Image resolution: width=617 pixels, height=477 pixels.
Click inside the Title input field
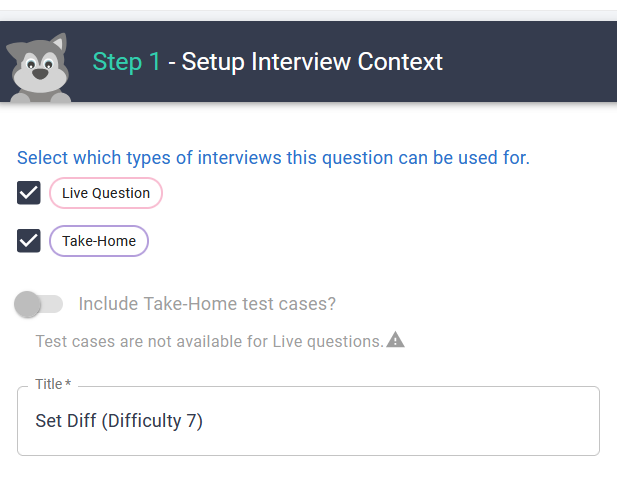(308, 421)
